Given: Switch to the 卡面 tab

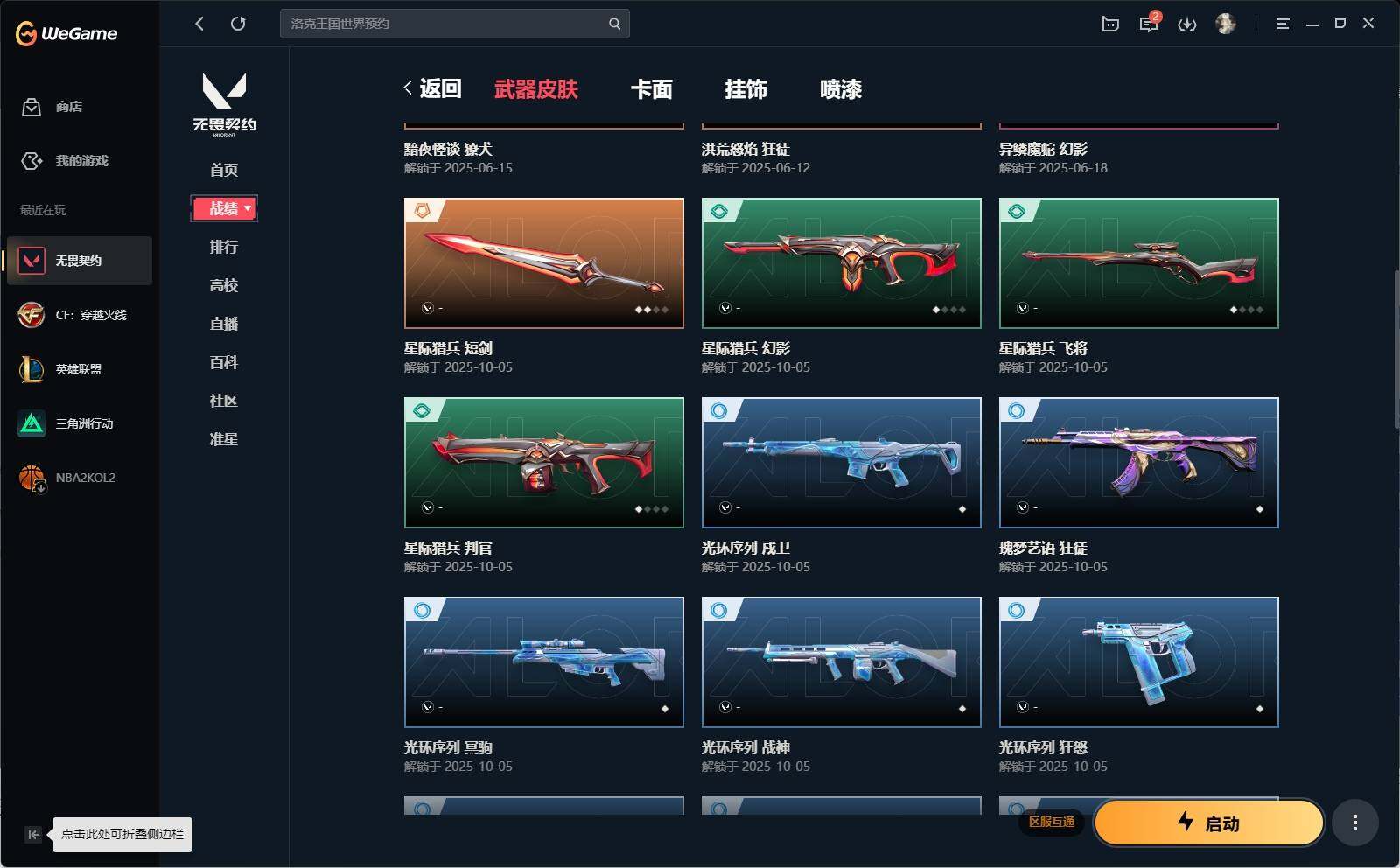Looking at the screenshot, I should coord(652,89).
